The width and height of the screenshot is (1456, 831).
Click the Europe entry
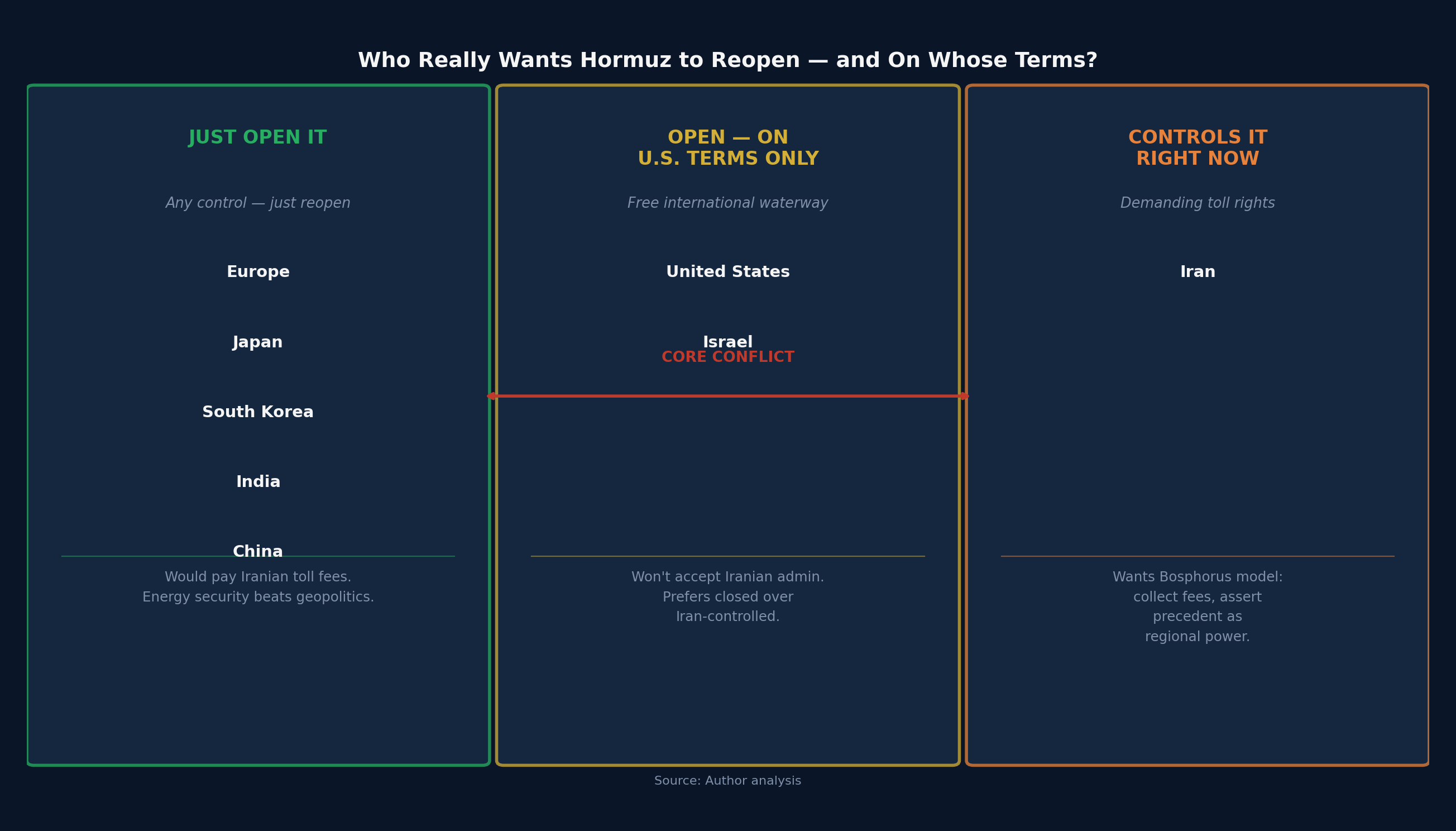click(x=258, y=272)
